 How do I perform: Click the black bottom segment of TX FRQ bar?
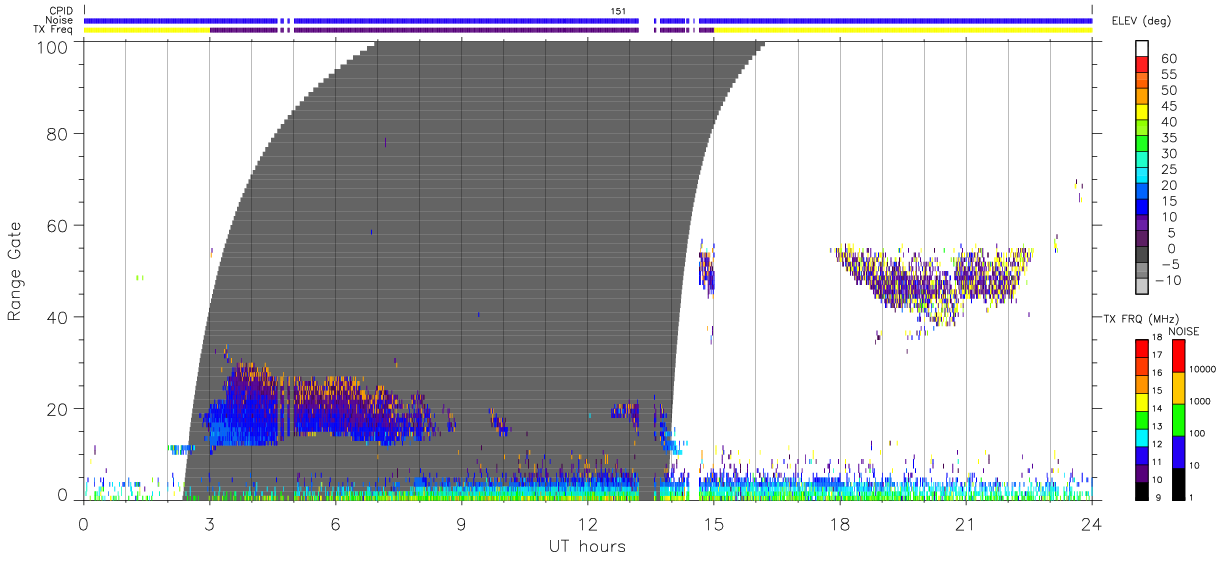pyautogui.click(x=1142, y=490)
